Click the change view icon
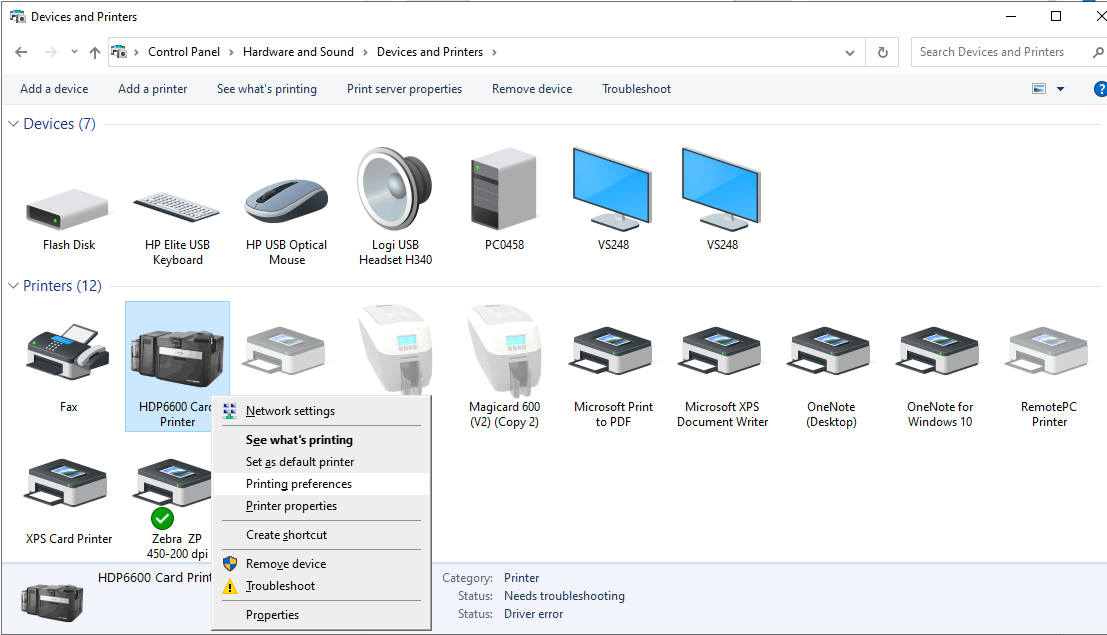The height and width of the screenshot is (635, 1107). coord(1039,89)
